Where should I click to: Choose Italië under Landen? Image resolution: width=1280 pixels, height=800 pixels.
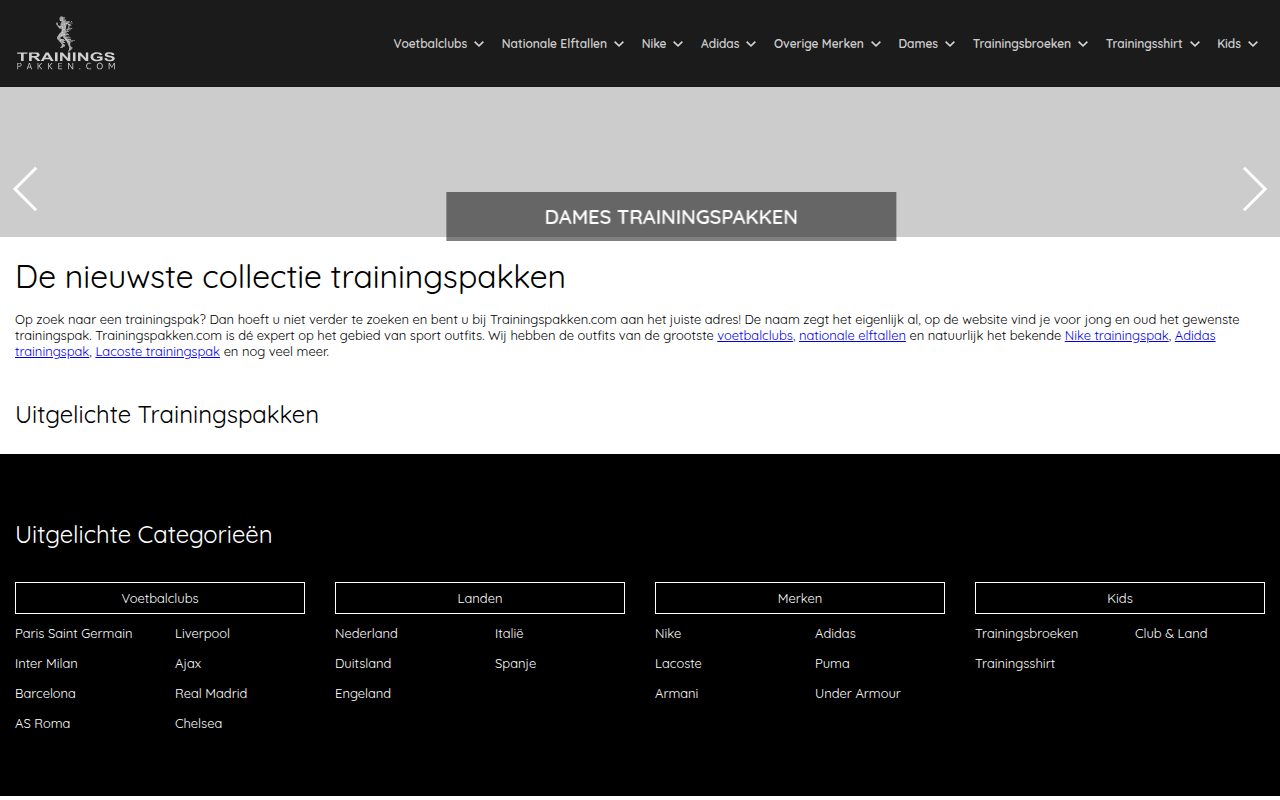click(x=509, y=634)
